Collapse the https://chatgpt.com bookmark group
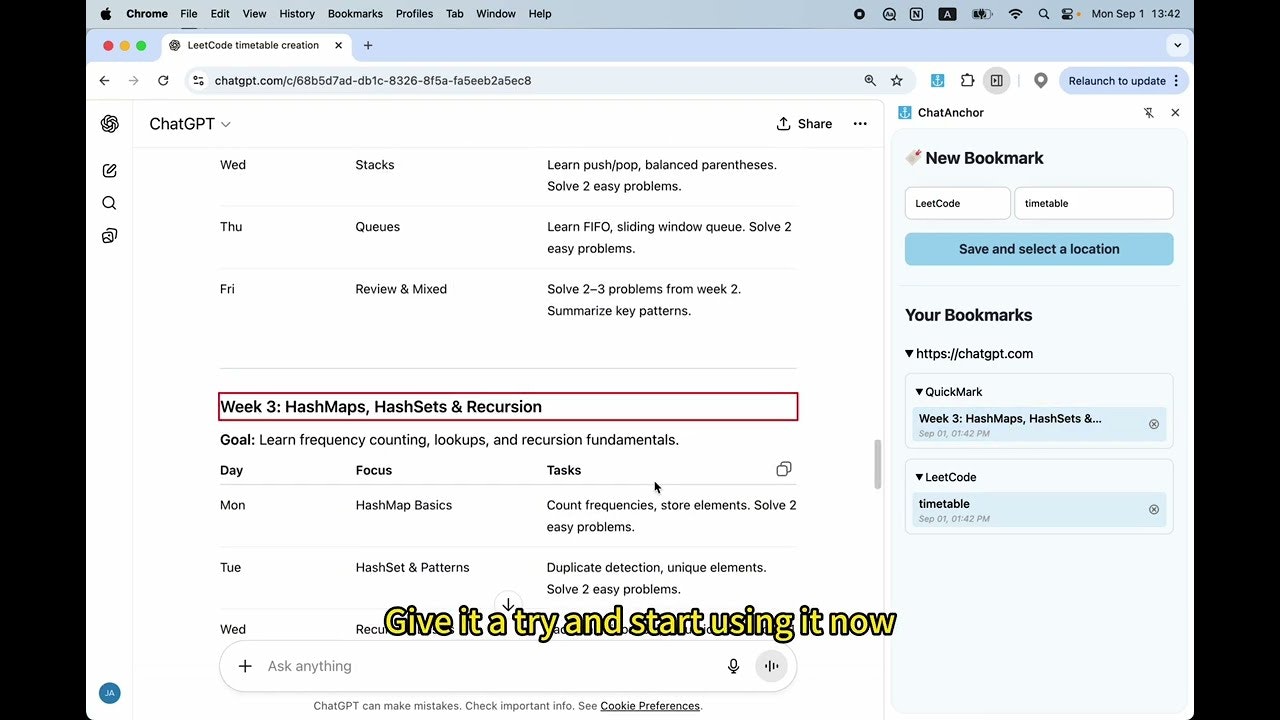The image size is (1280, 720). 909,353
